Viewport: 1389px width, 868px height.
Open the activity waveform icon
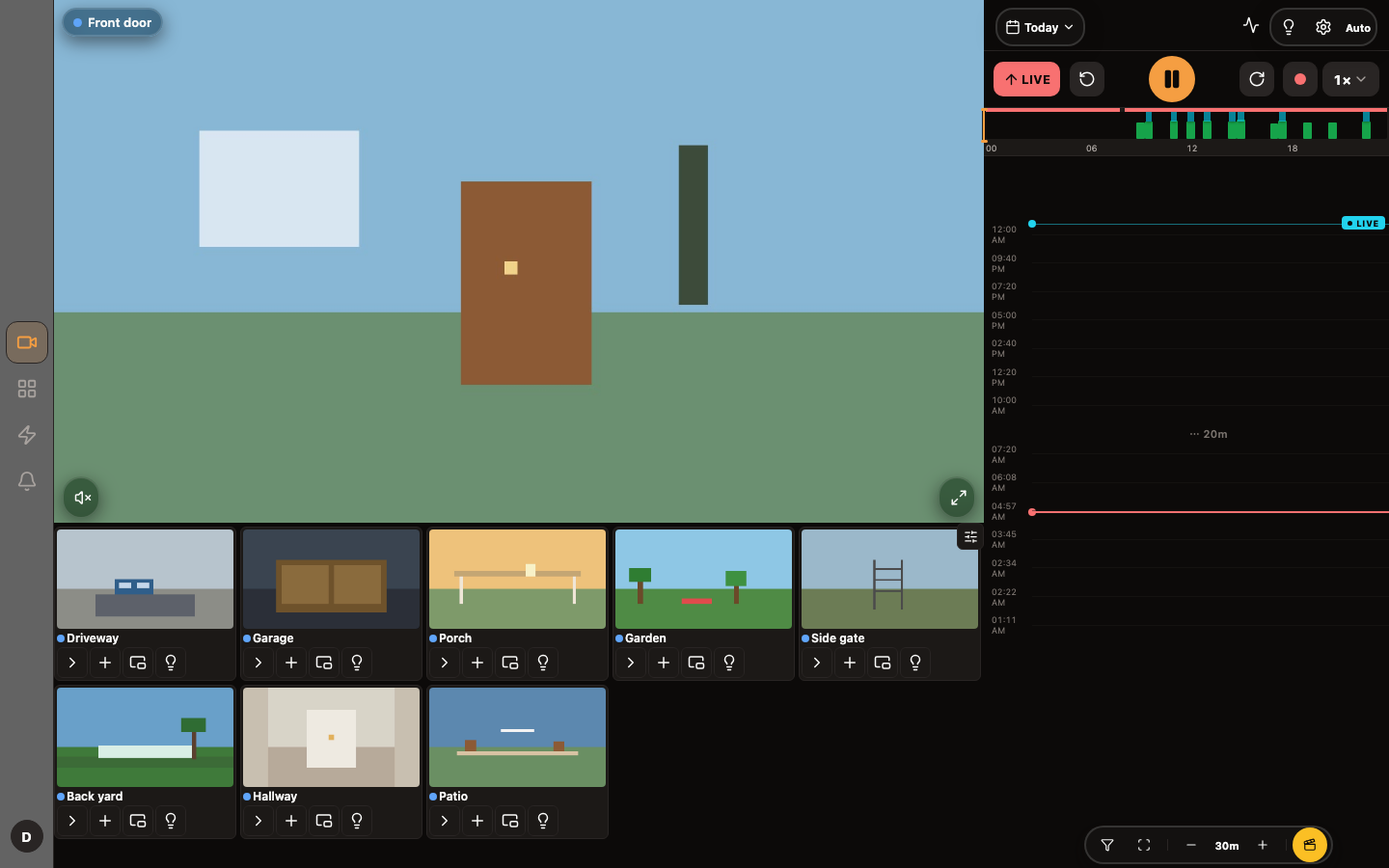1251,26
